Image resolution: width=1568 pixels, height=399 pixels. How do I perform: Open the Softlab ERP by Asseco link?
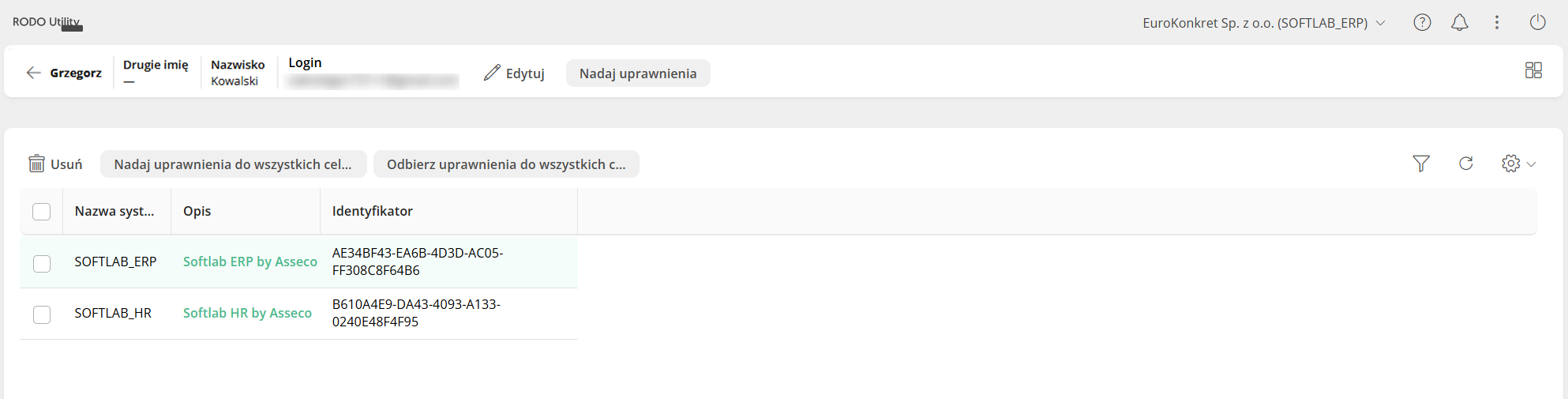click(x=250, y=262)
